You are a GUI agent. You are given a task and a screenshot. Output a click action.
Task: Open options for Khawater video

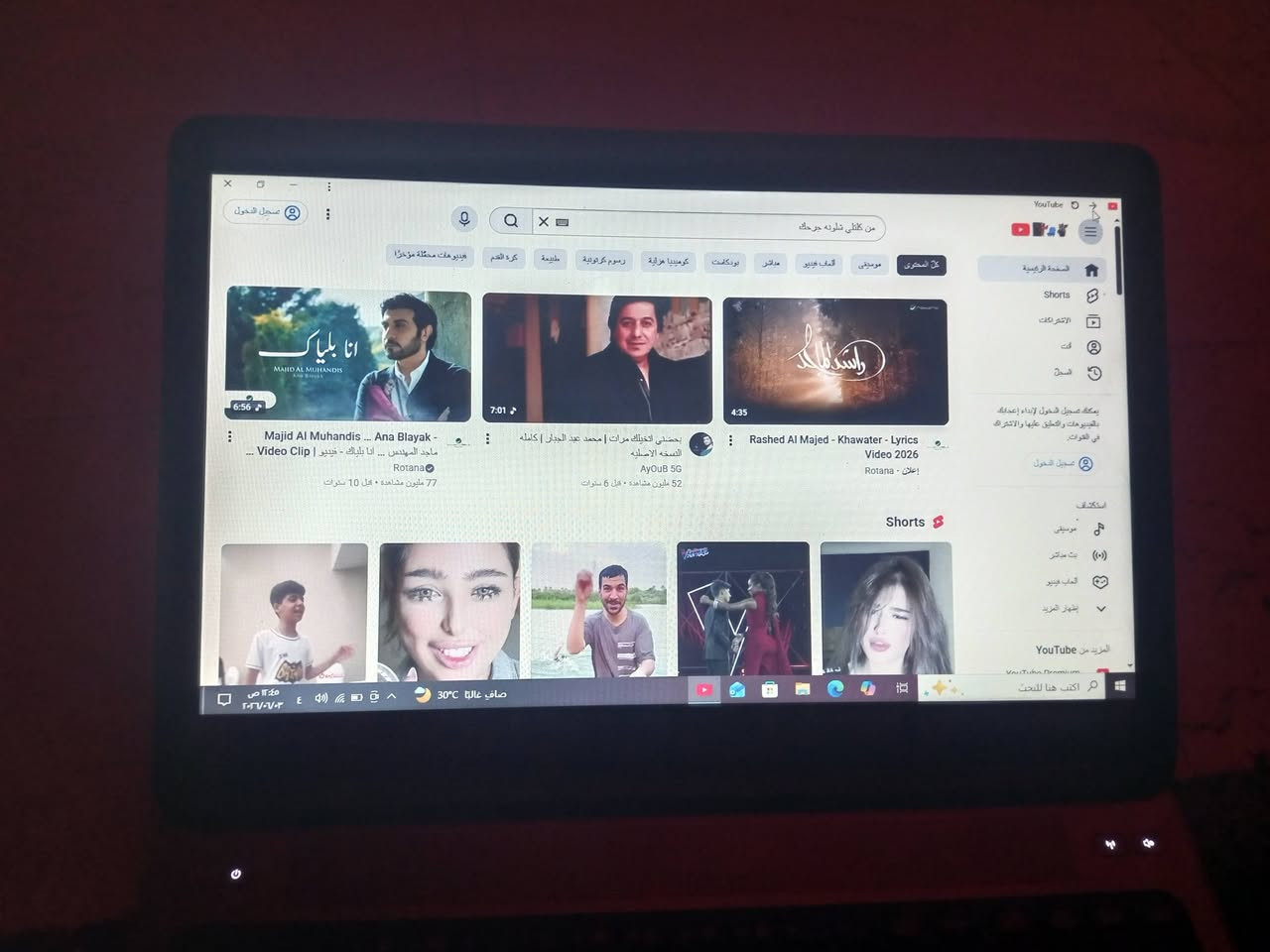731,441
